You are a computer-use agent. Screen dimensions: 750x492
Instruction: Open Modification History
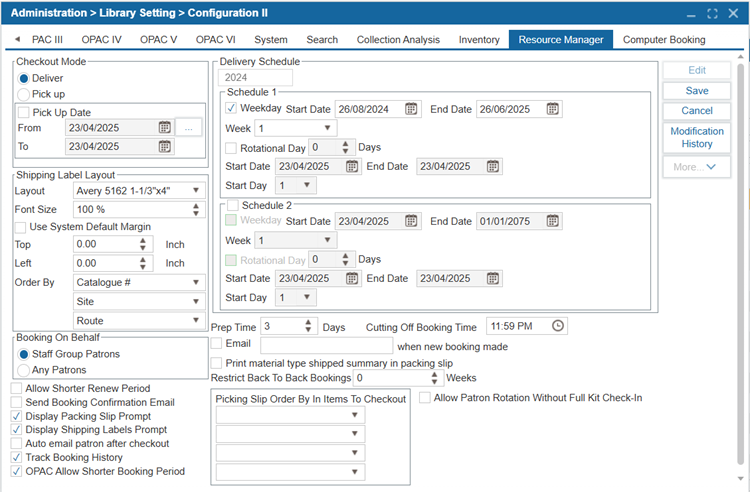tap(696, 138)
